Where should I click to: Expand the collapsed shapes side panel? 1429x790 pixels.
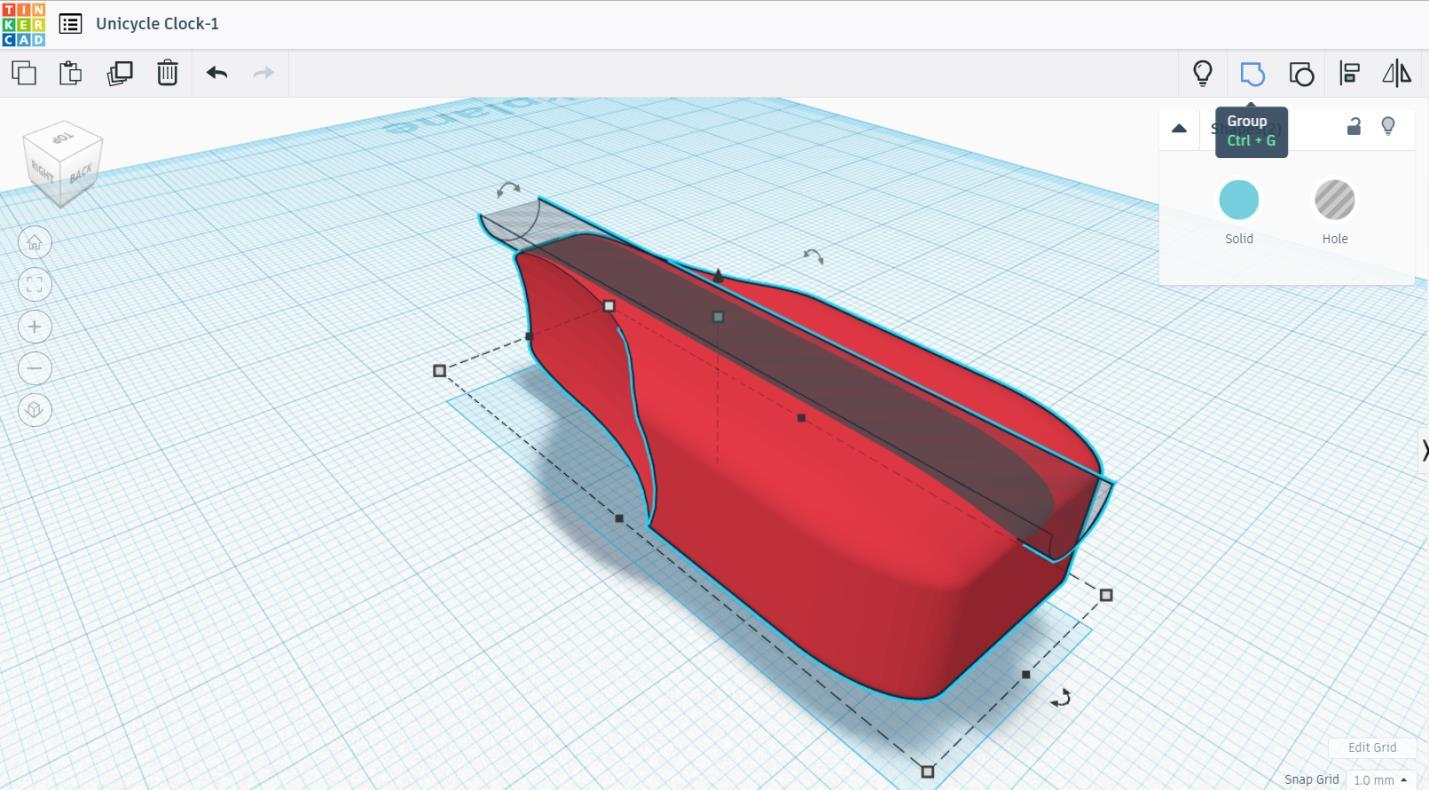point(1424,450)
